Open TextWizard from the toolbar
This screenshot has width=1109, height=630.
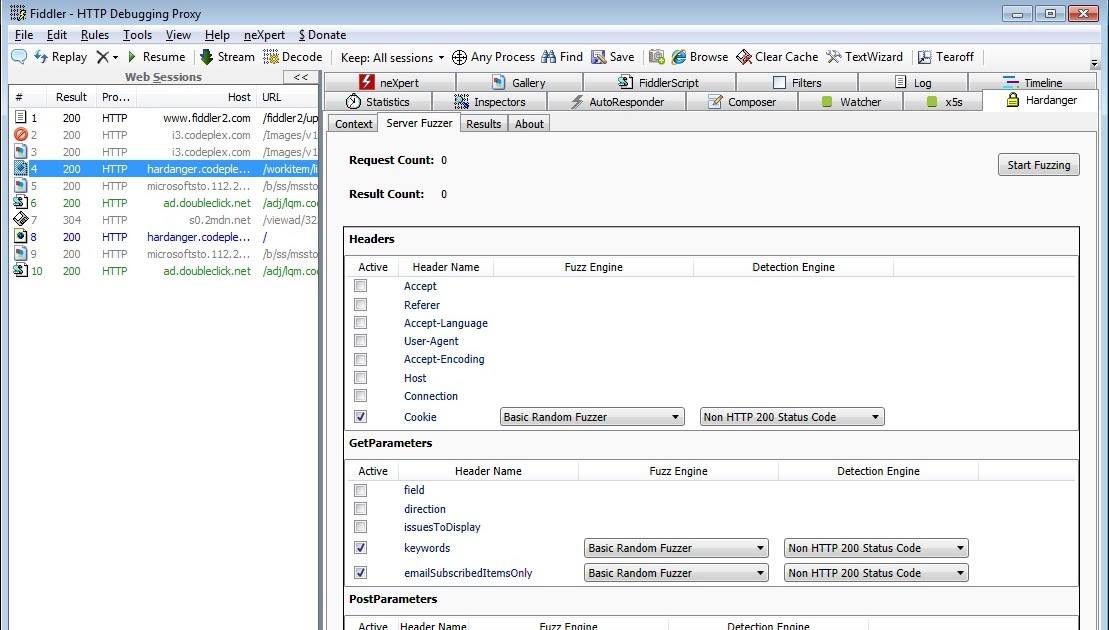click(x=864, y=57)
